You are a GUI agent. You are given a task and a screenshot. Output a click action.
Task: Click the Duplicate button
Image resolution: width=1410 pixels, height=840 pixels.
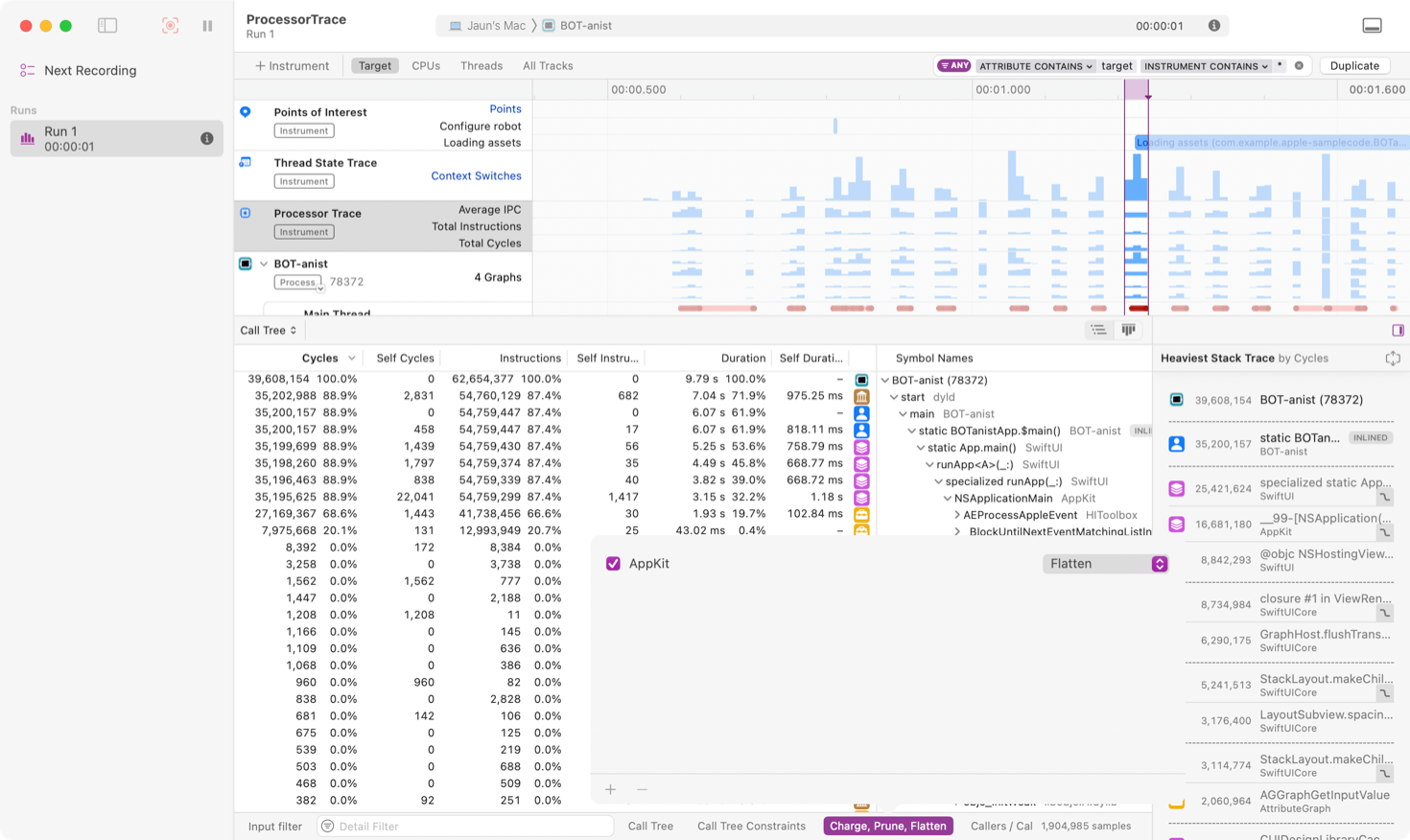pos(1354,66)
